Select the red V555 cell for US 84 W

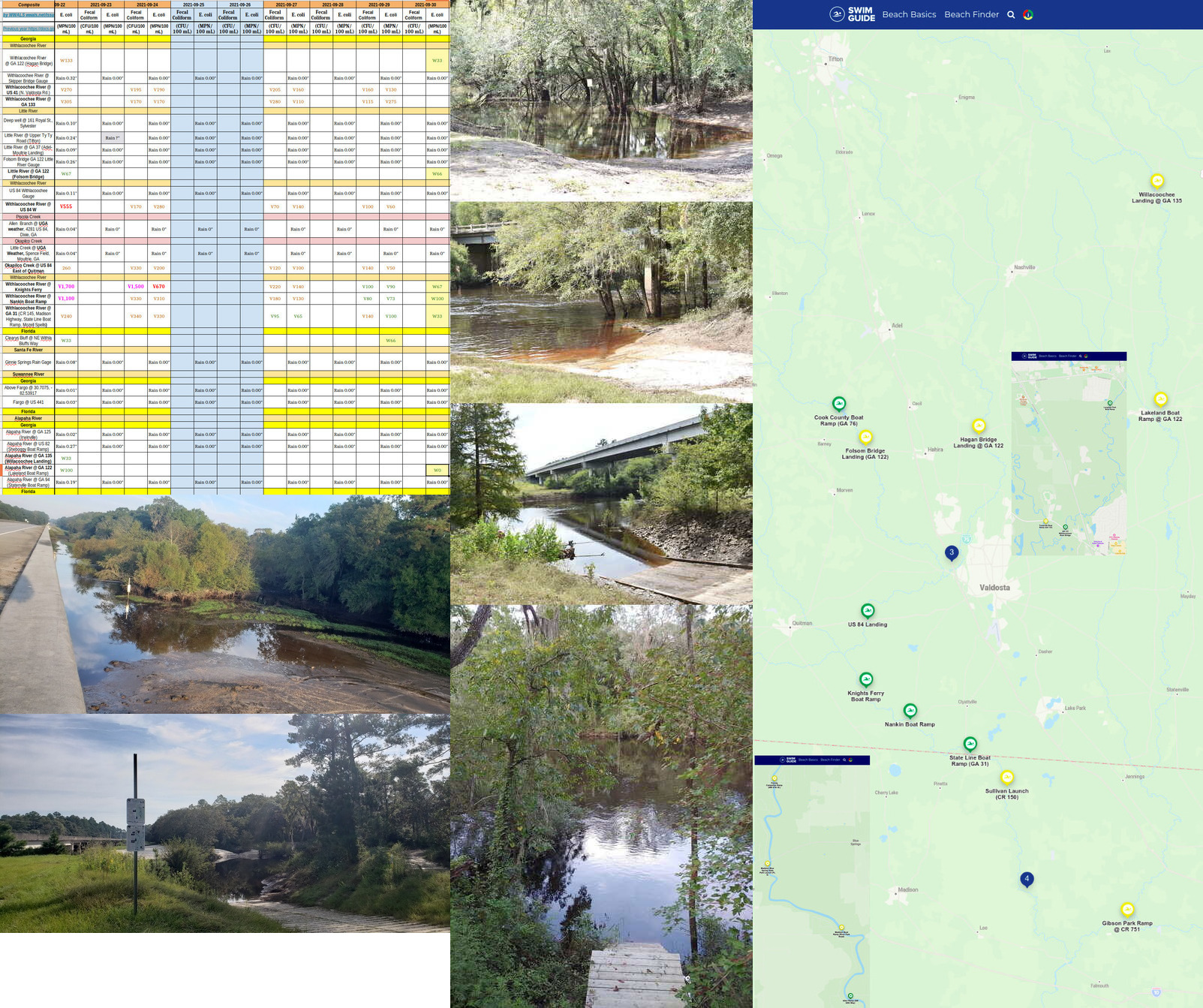[x=66, y=206]
